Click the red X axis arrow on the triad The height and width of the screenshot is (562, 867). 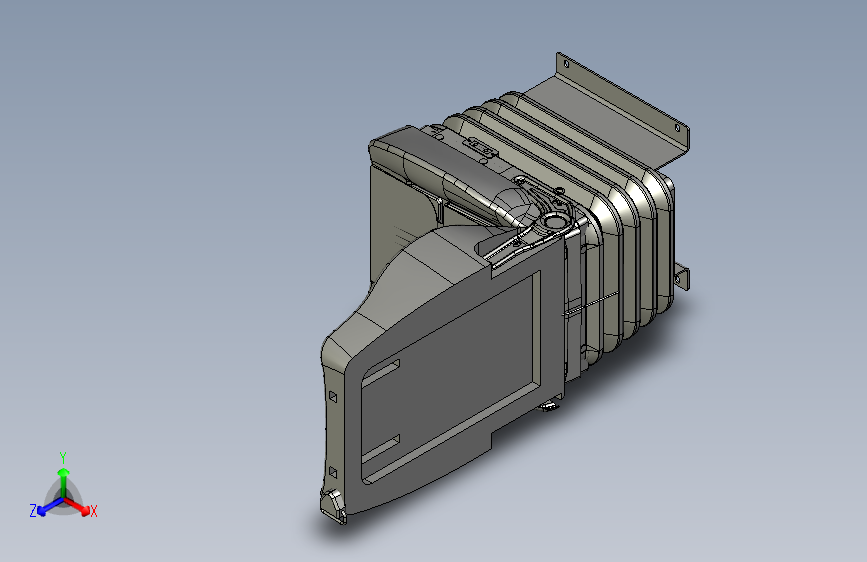click(77, 506)
